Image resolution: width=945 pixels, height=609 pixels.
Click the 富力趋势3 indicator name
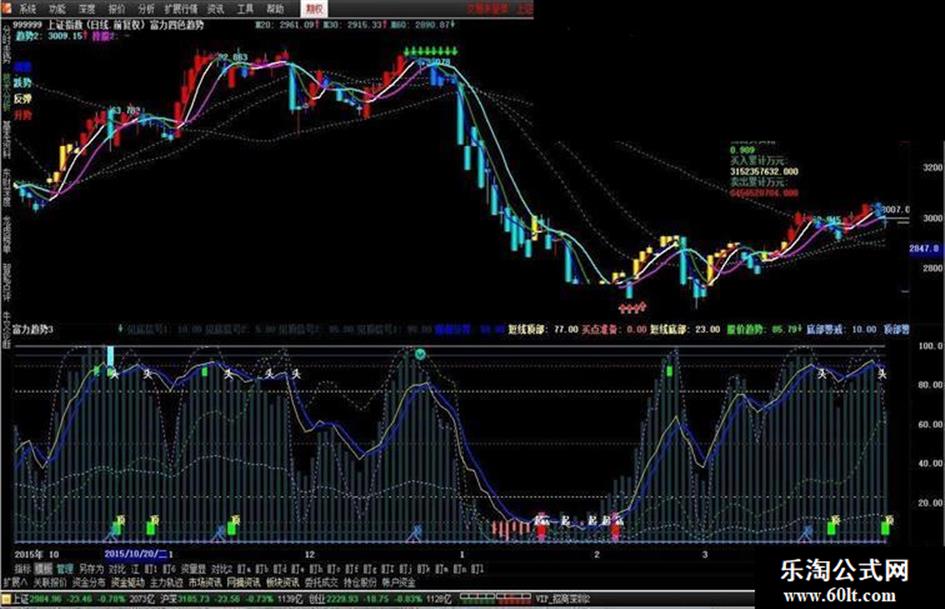(x=33, y=329)
